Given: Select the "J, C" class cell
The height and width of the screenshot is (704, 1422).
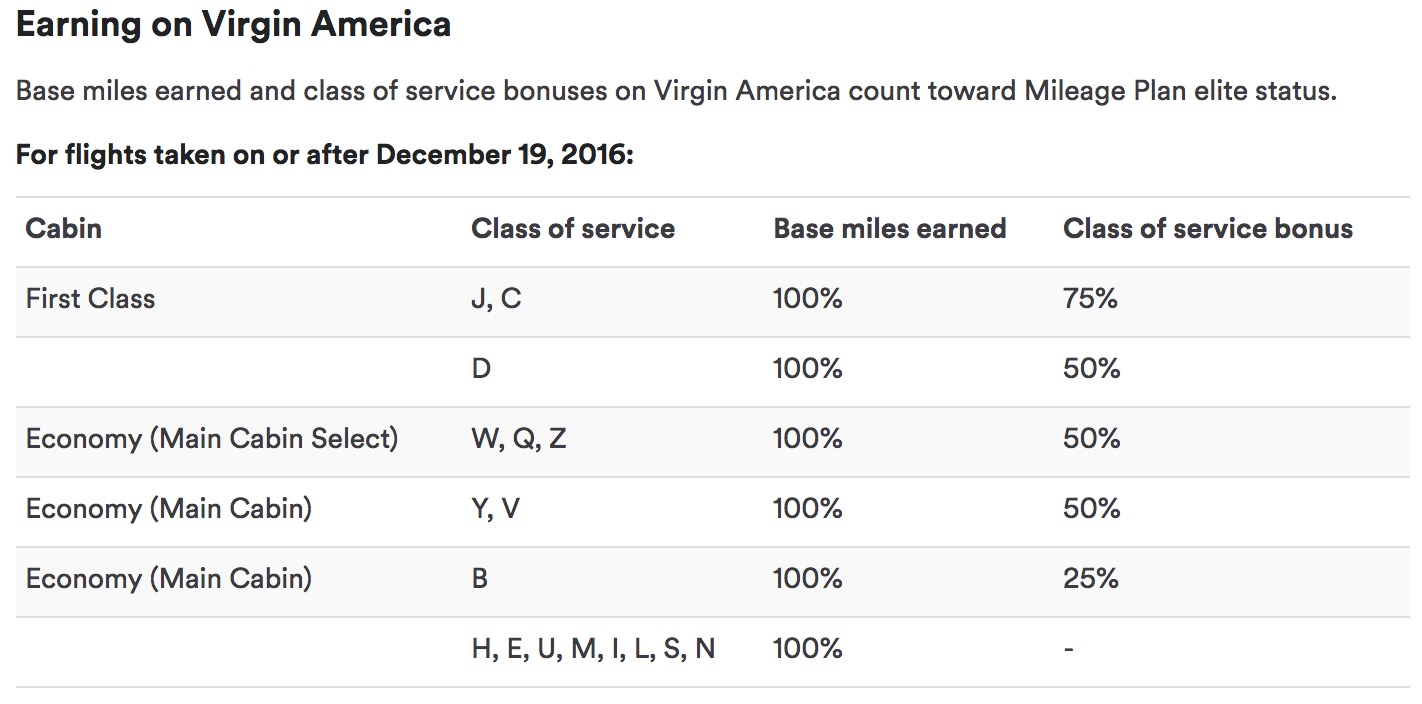Looking at the screenshot, I should [496, 299].
